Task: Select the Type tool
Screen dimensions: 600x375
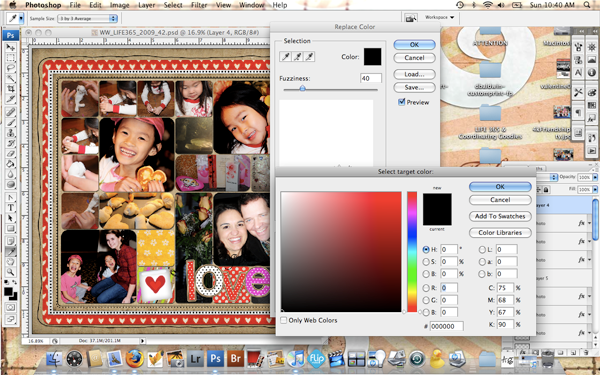Action: [x=10, y=208]
